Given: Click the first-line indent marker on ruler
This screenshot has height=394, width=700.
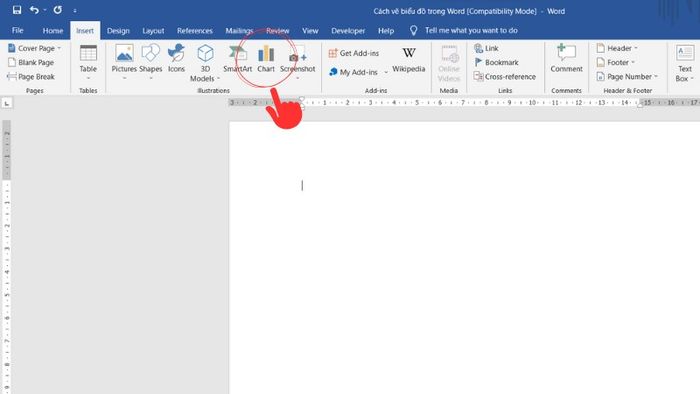Looking at the screenshot, I should 302,100.
